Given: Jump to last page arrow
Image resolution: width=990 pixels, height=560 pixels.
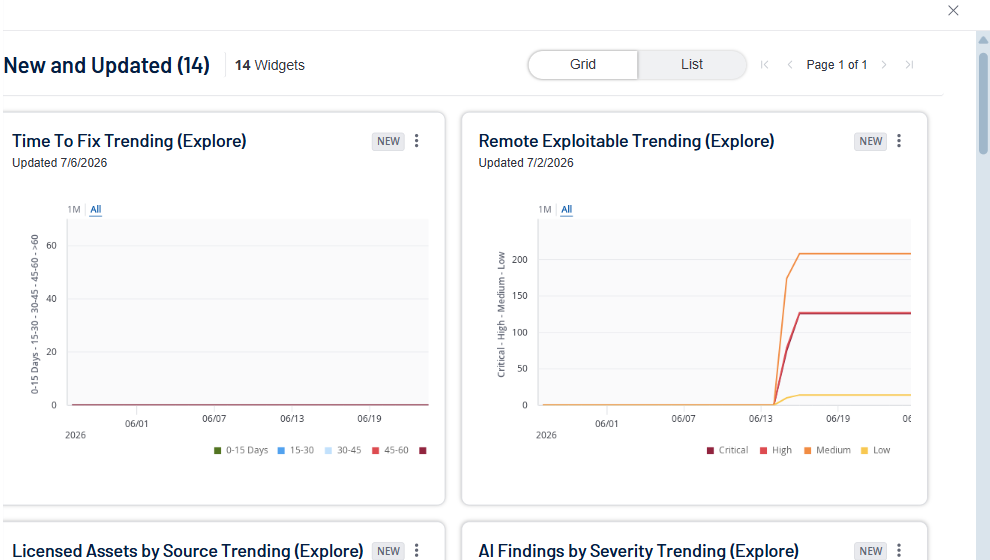Looking at the screenshot, I should coord(909,64).
